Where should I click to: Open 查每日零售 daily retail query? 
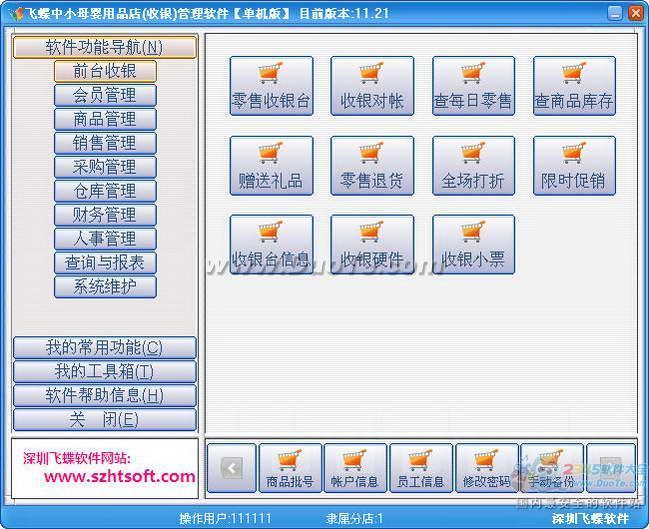coord(473,86)
